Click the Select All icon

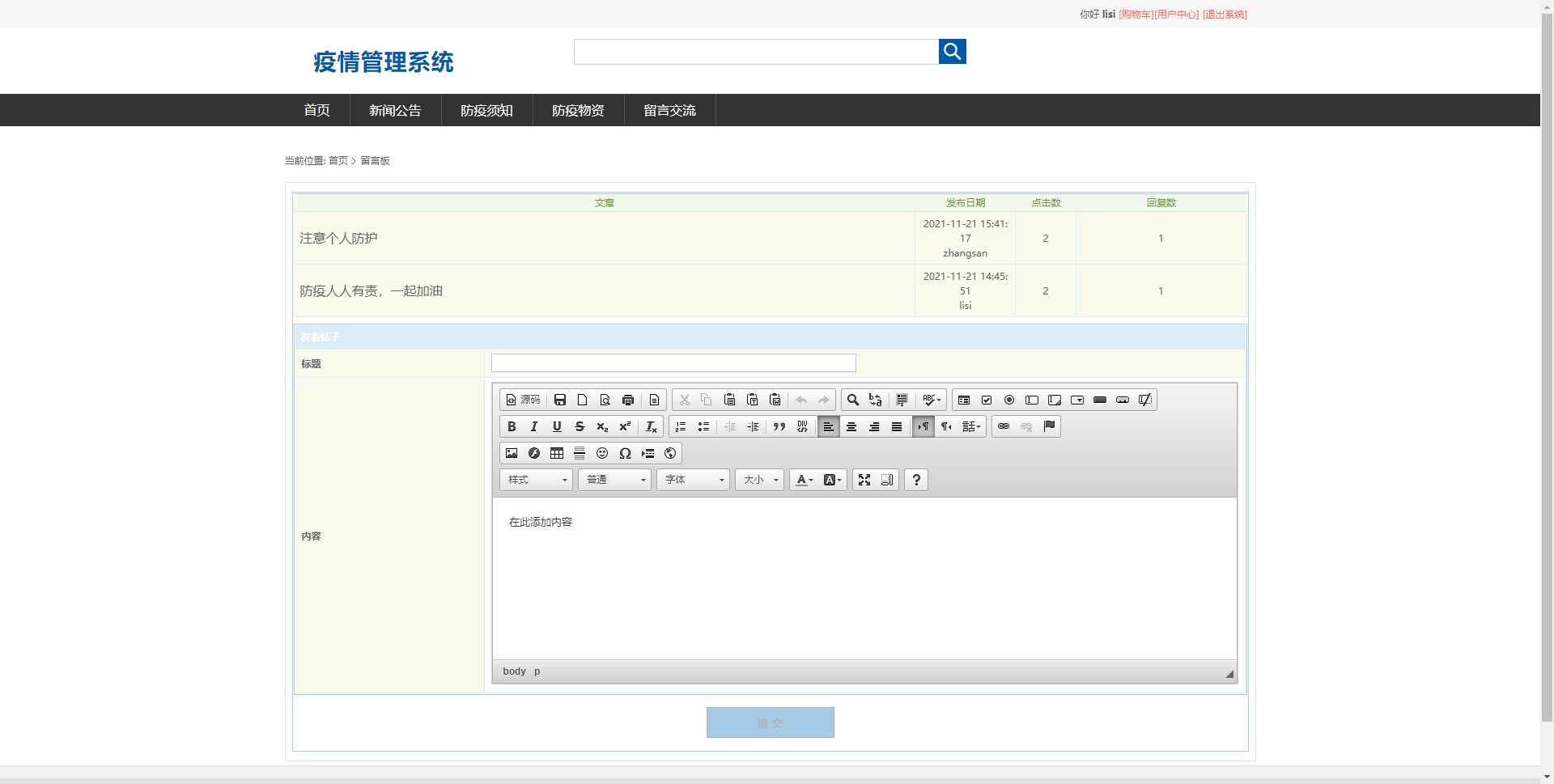coord(902,400)
